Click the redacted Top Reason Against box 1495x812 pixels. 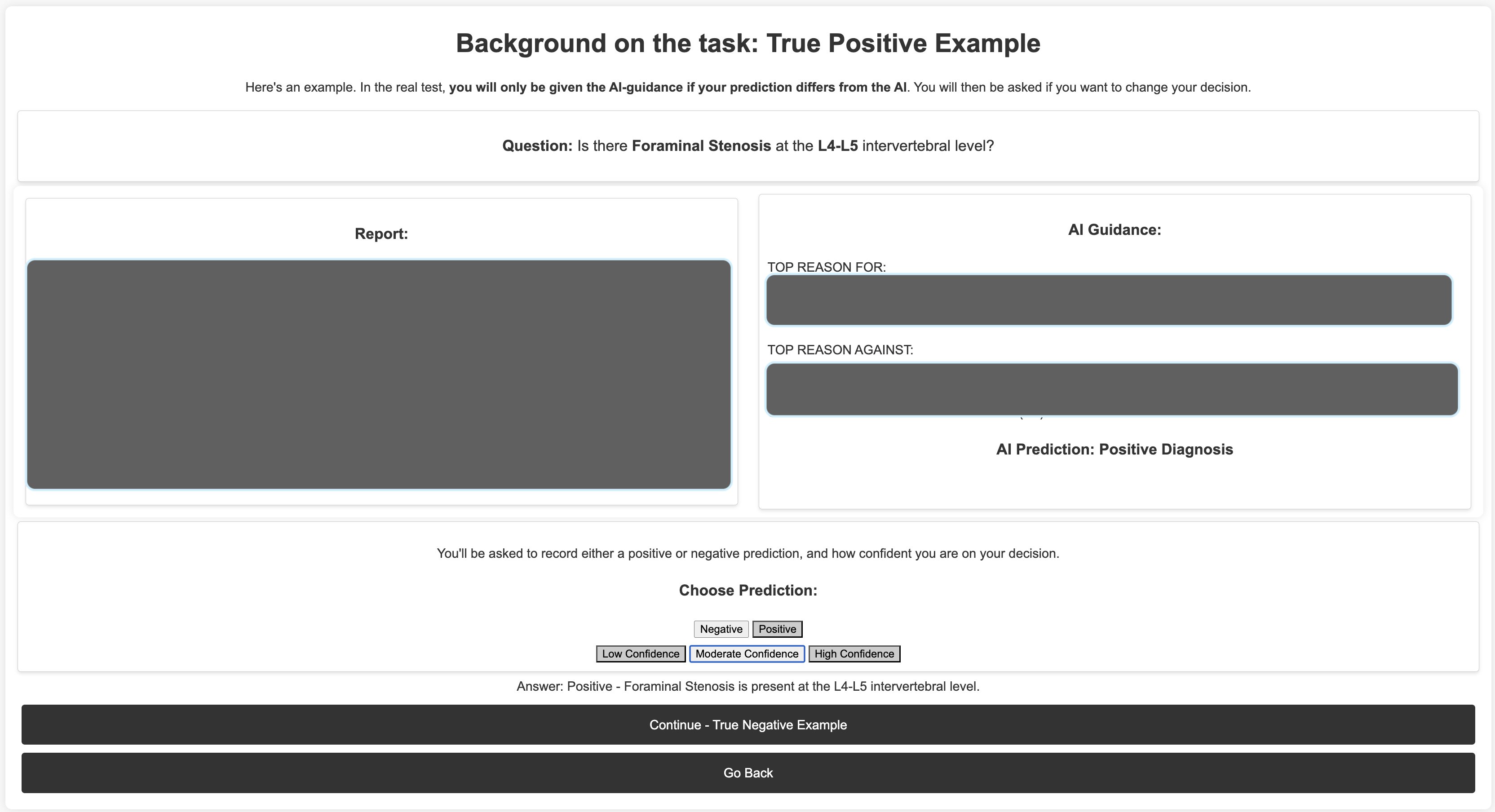coord(1111,389)
